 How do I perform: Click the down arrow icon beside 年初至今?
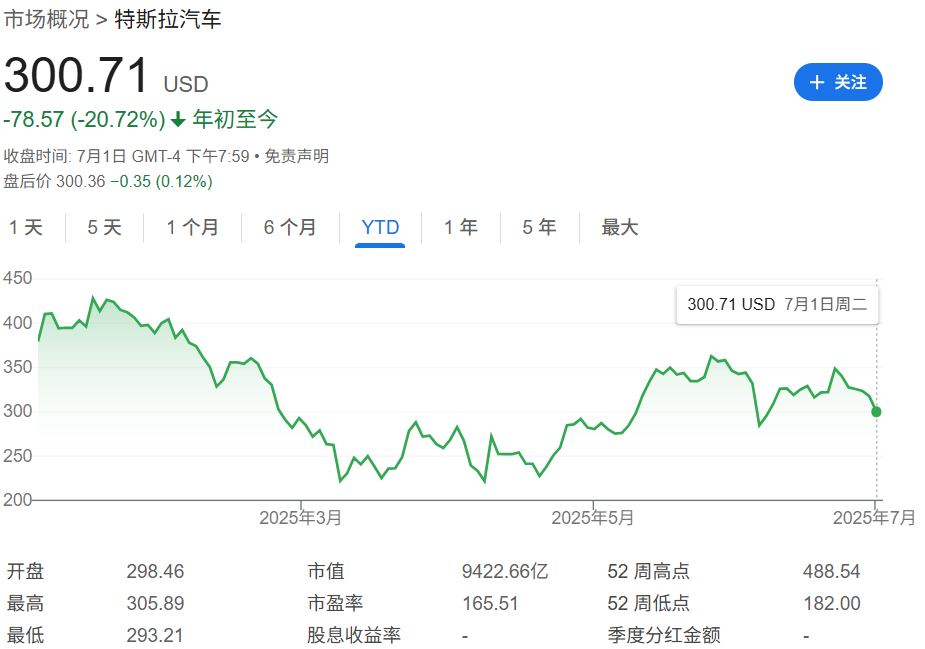point(178,121)
